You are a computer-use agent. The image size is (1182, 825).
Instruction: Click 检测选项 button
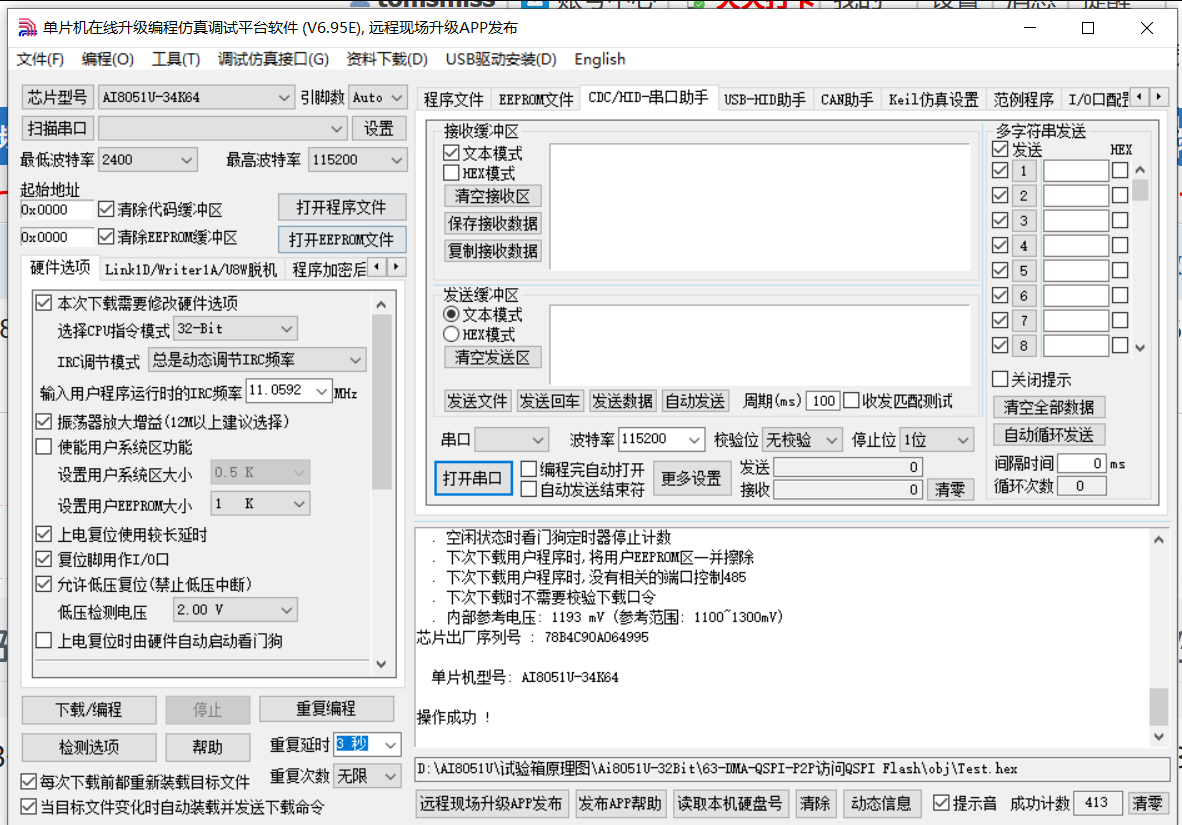coord(89,747)
